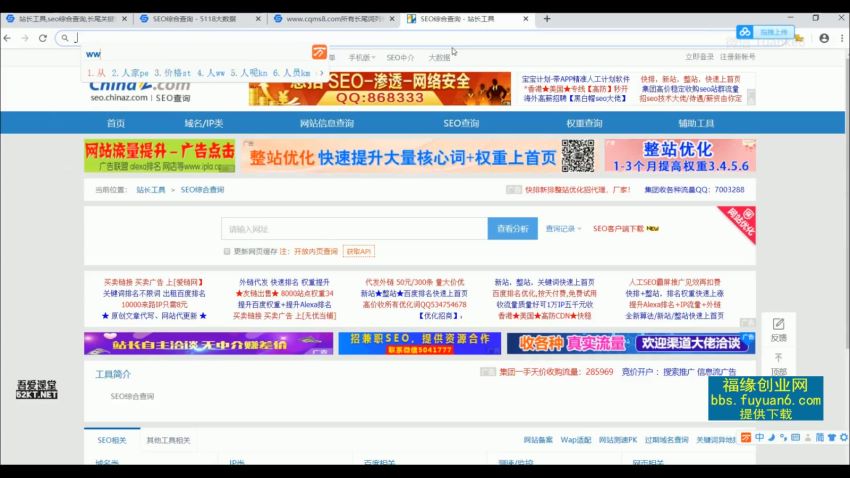Open the 反馈 feedback edit icon
This screenshot has width=850, height=478.
tap(778, 324)
